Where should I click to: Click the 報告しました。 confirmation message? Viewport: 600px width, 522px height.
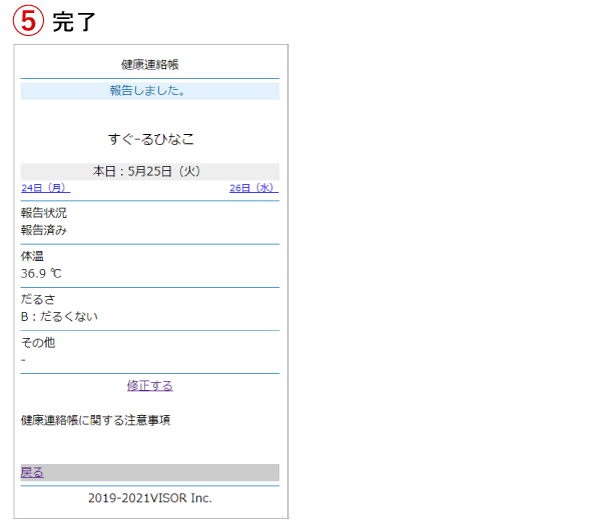[x=150, y=91]
